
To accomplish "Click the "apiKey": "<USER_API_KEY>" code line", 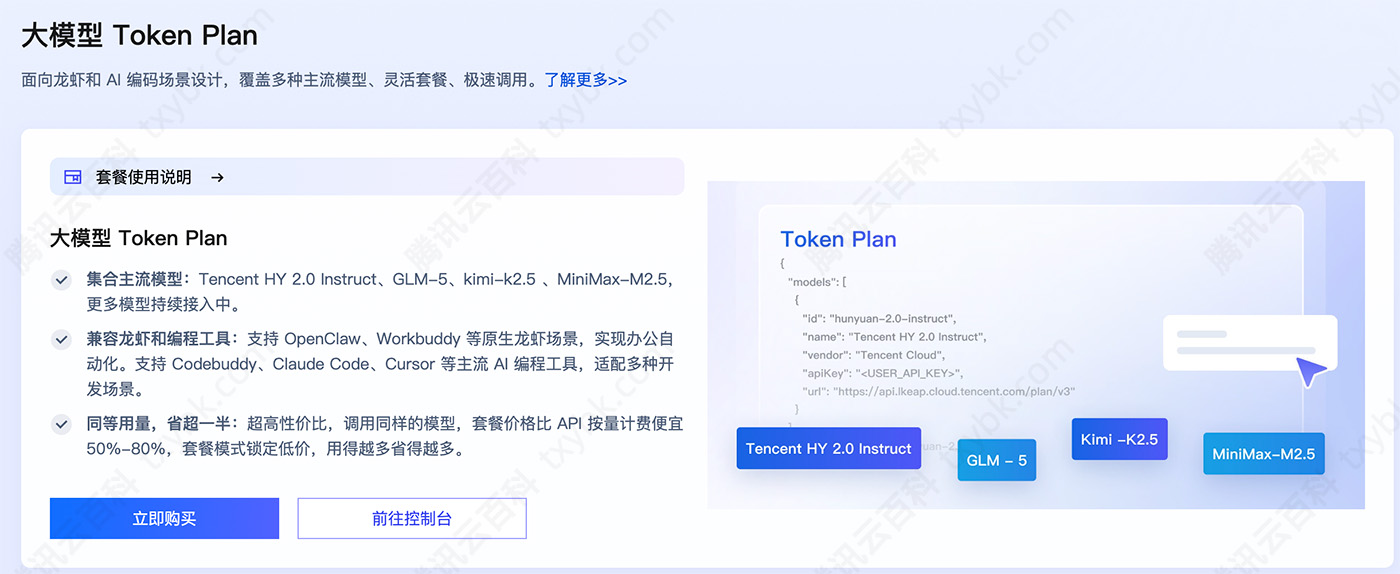I will tap(882, 373).
